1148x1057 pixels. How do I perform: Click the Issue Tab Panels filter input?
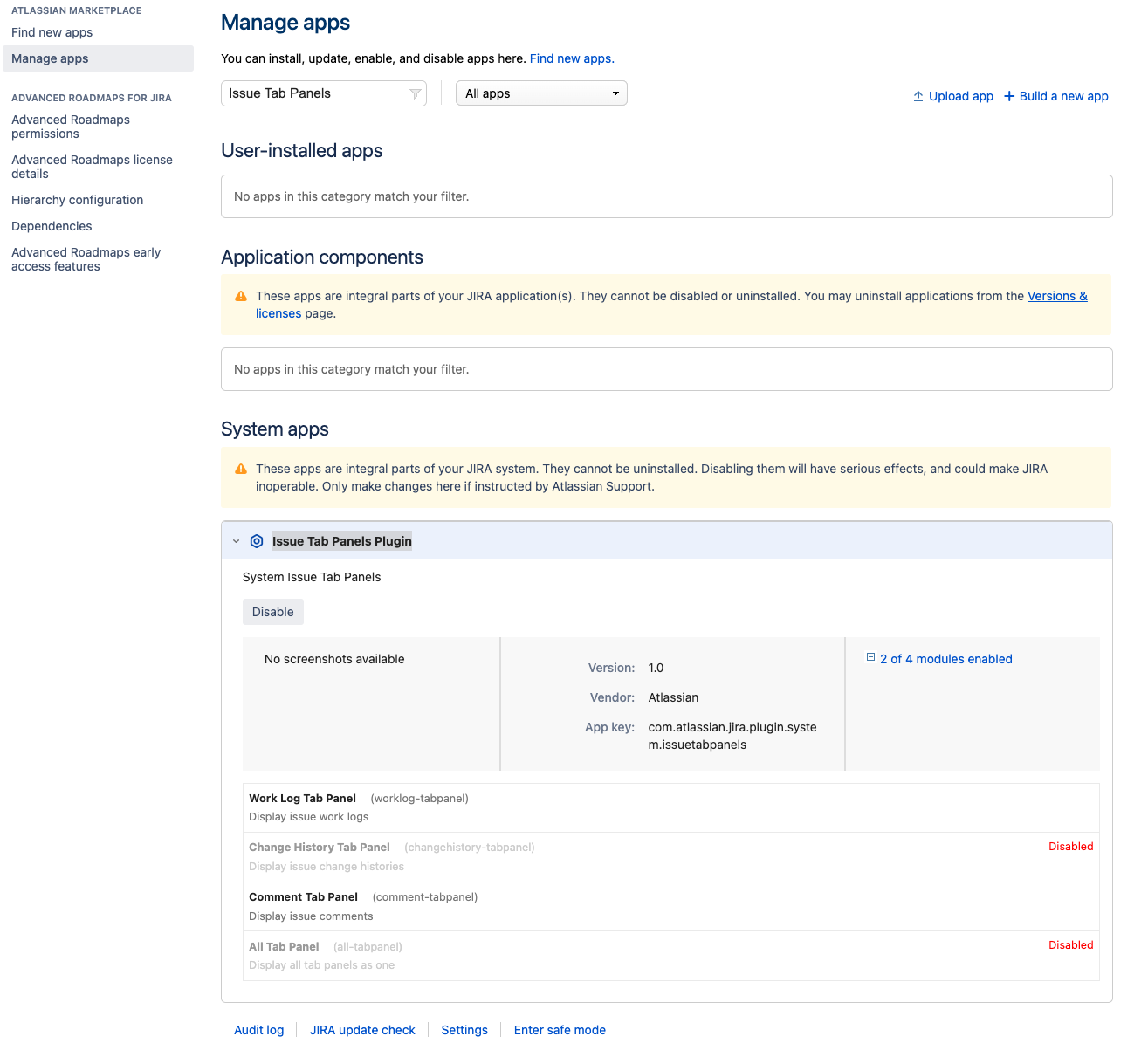[324, 93]
